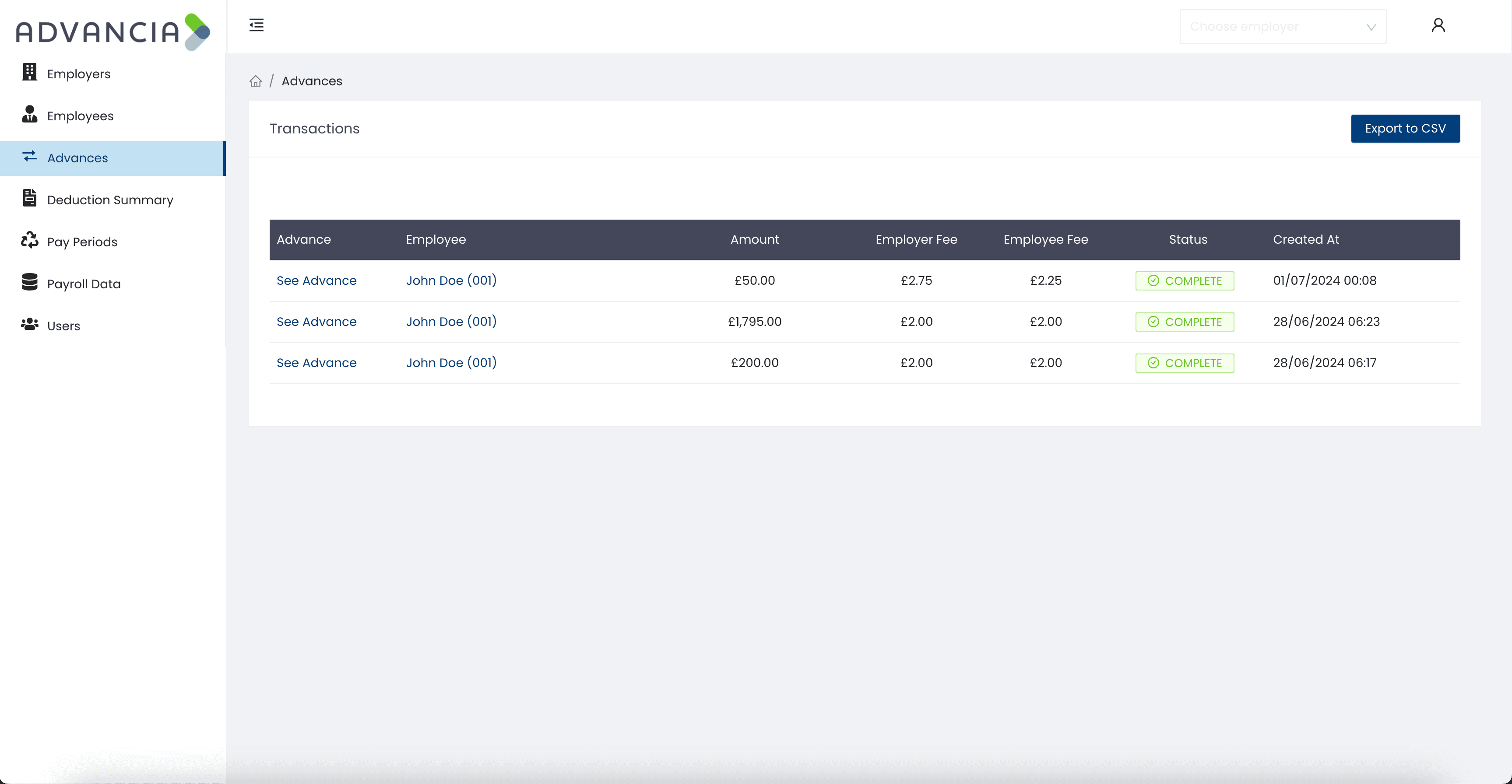Go home via the breadcrumb house icon
The width and height of the screenshot is (1512, 784).
click(255, 81)
